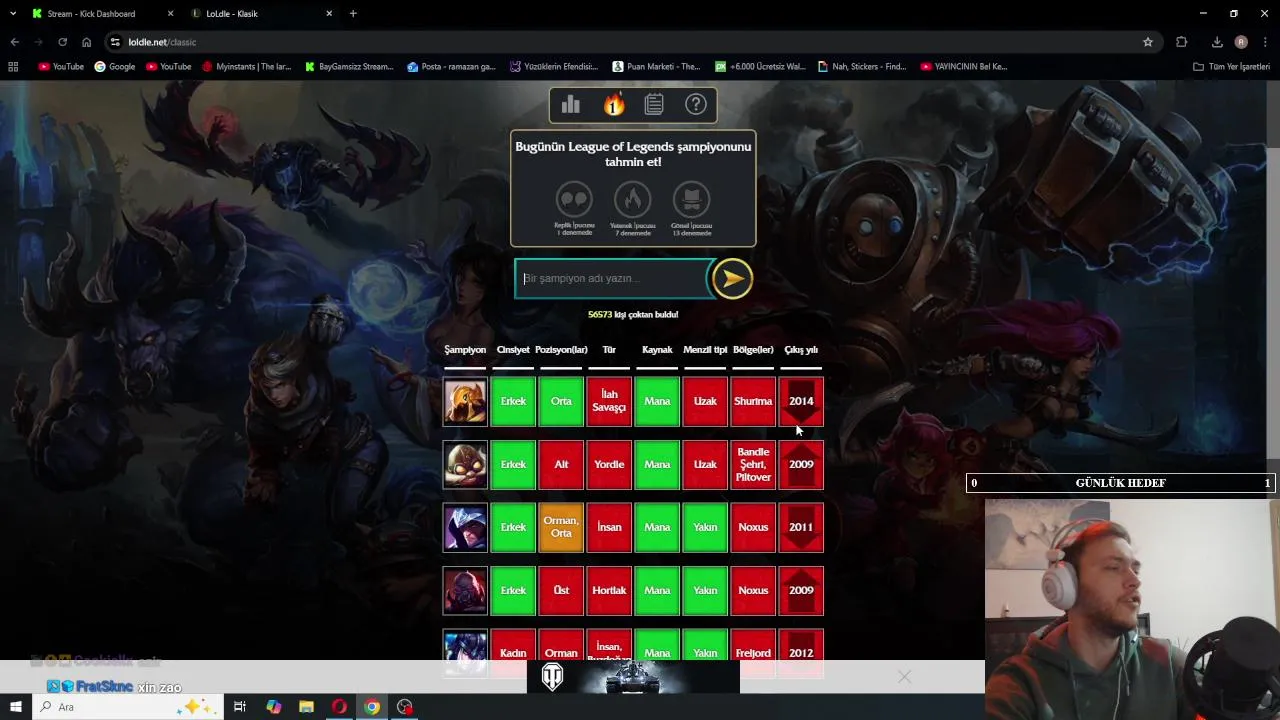
Task: Click the 'Menzil tipi' column header
Action: [705, 350]
